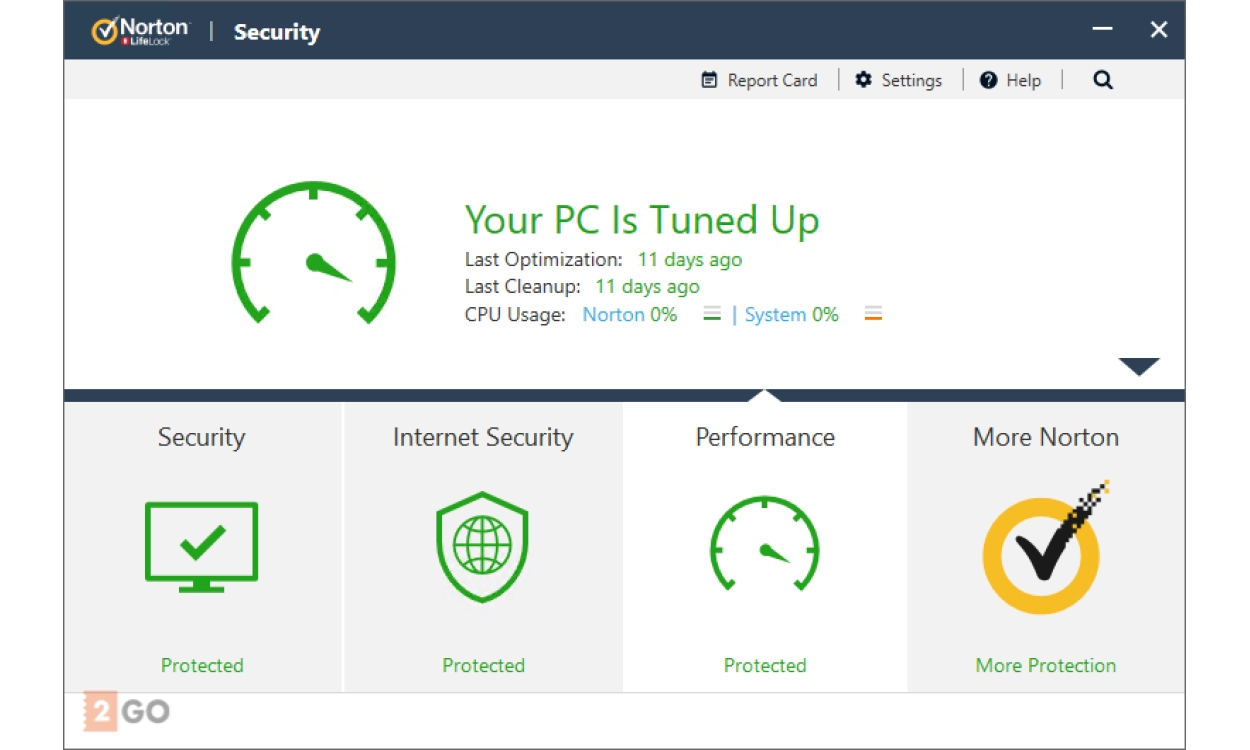Click the search magnifier icon

coord(1102,81)
